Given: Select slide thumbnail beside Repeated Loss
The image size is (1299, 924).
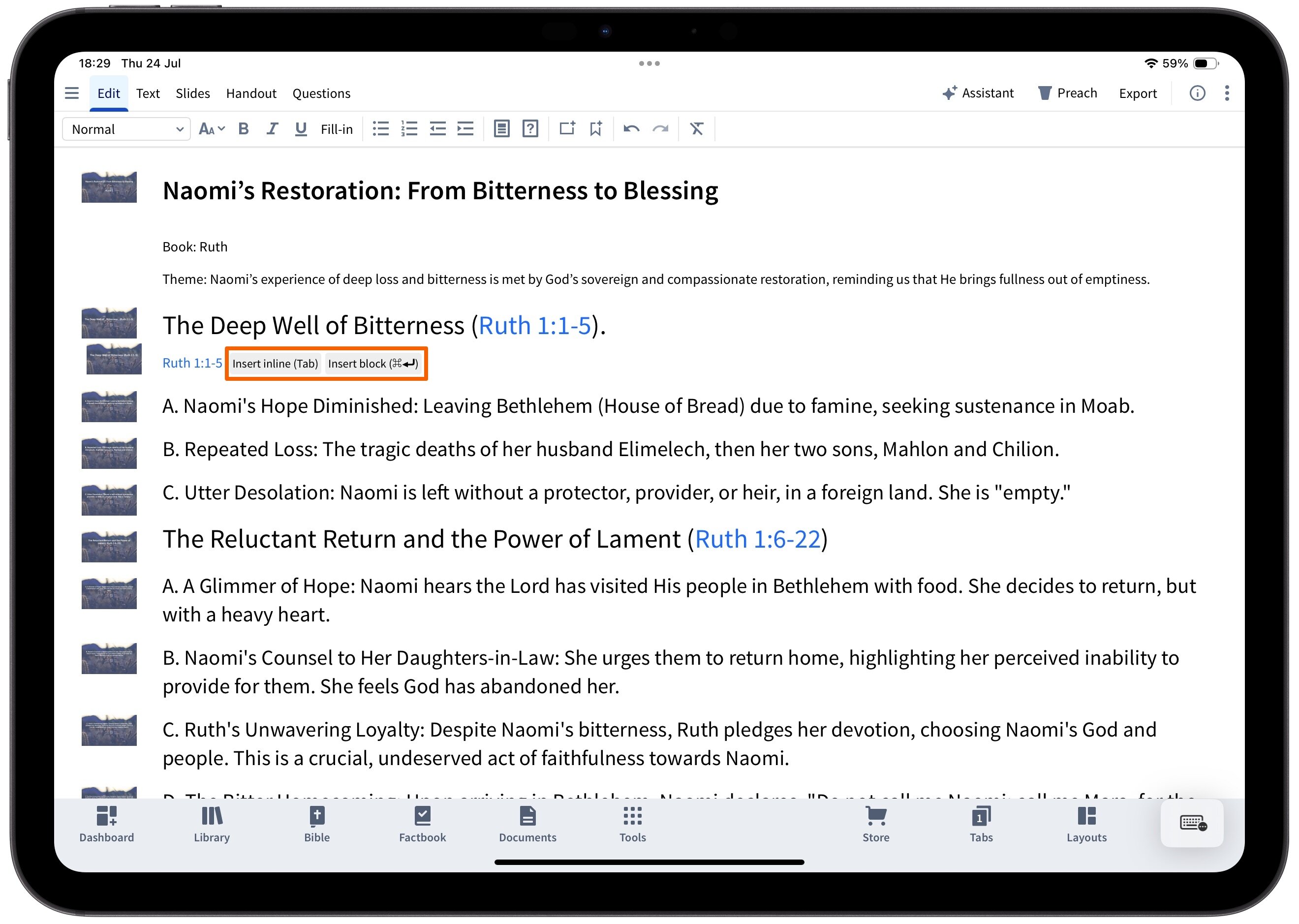Looking at the screenshot, I should coord(109,453).
